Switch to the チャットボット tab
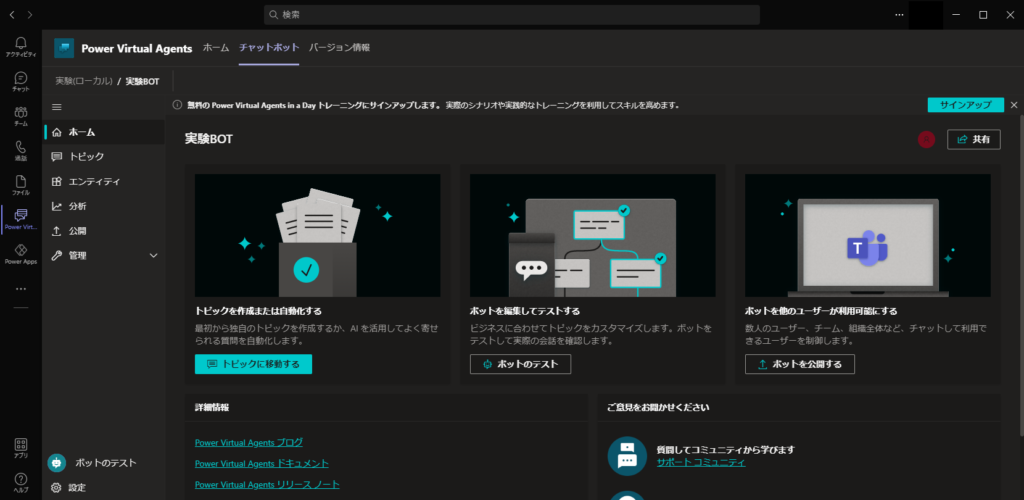The height and width of the screenshot is (500, 1024). click(x=269, y=48)
